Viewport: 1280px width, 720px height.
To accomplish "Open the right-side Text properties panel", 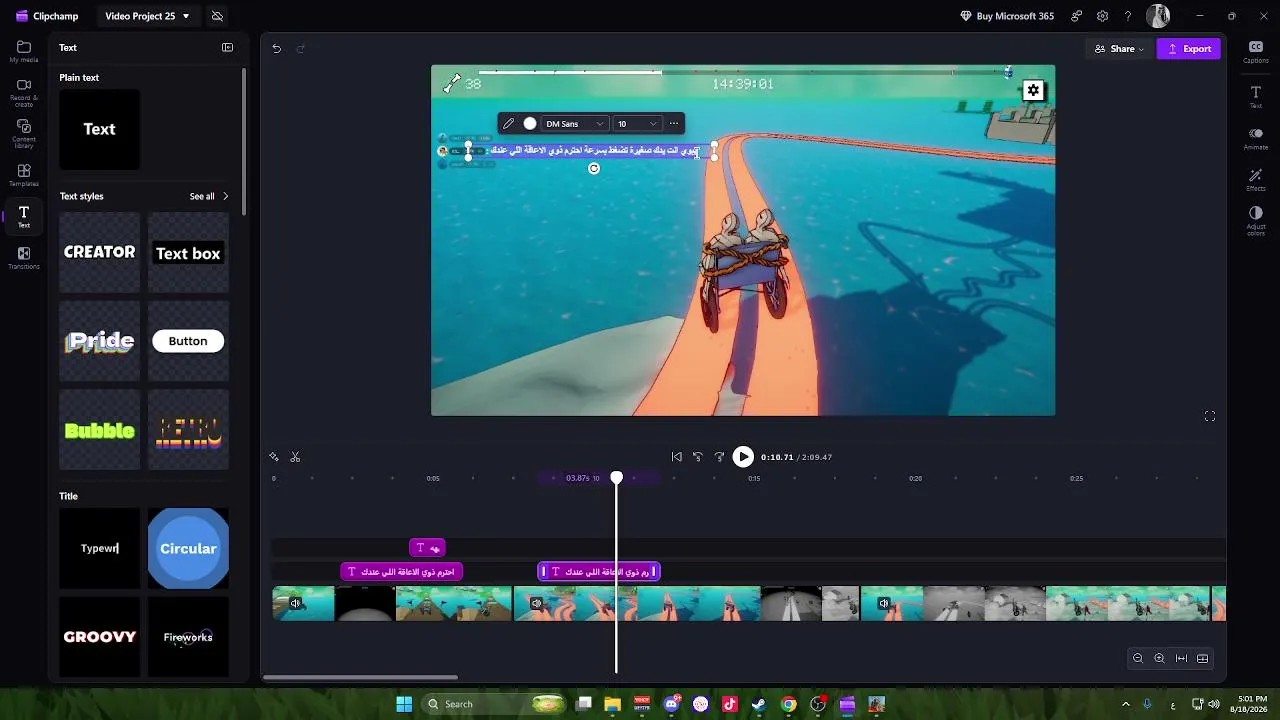I will click(1256, 96).
